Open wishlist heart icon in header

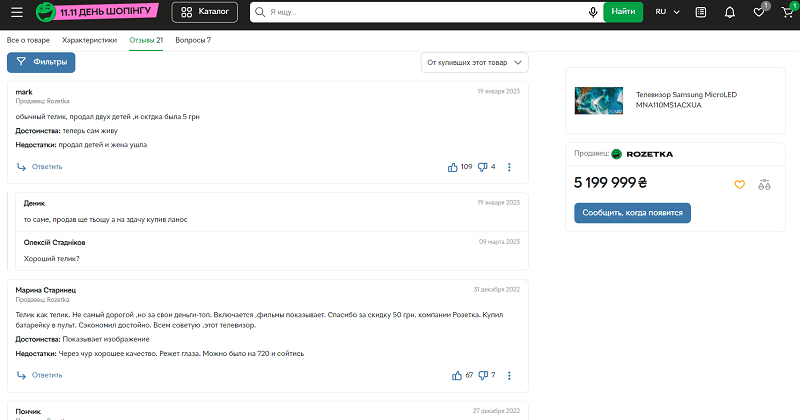pyautogui.click(x=759, y=12)
